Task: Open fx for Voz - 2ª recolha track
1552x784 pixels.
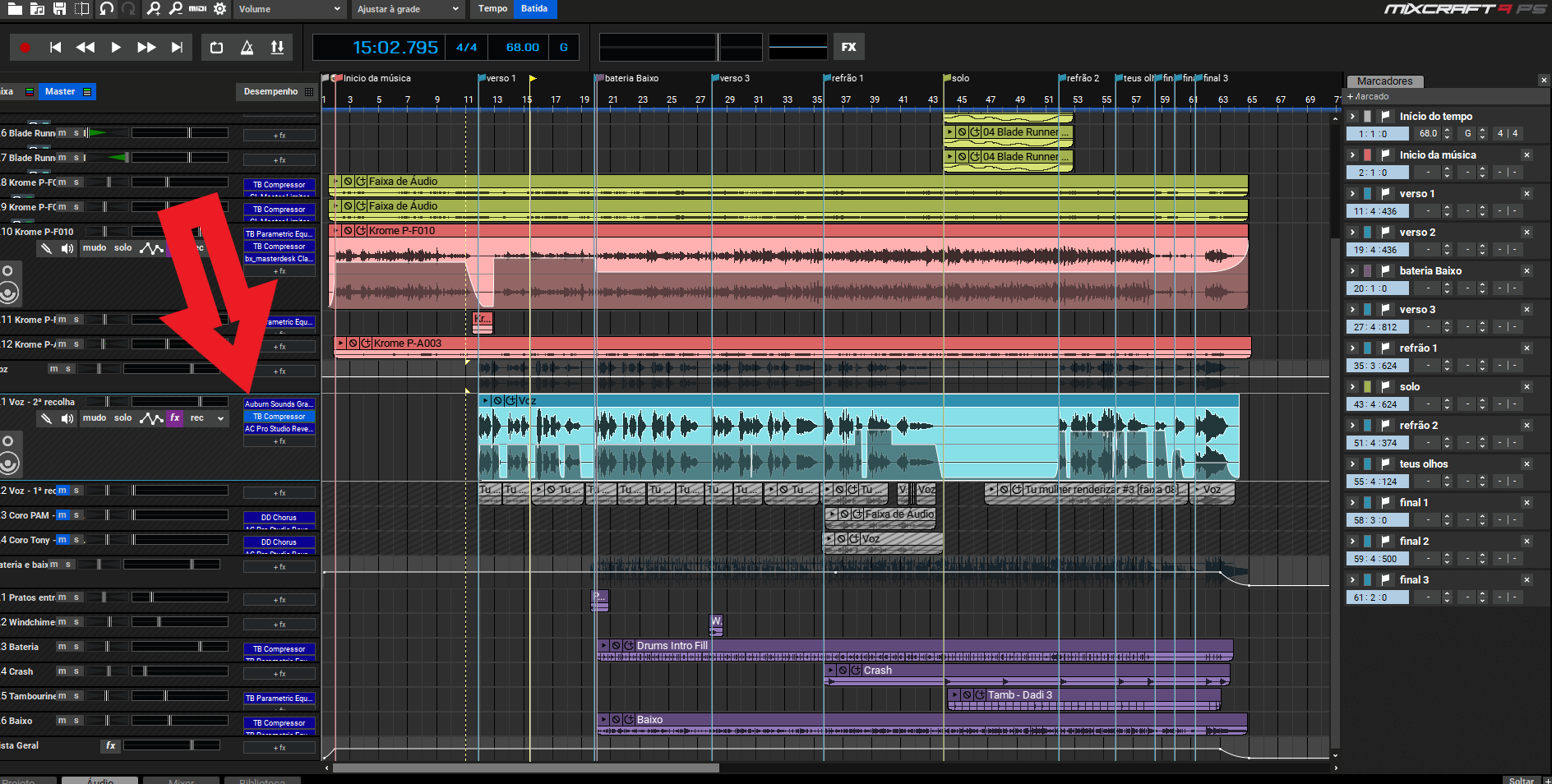Action: pos(175,418)
